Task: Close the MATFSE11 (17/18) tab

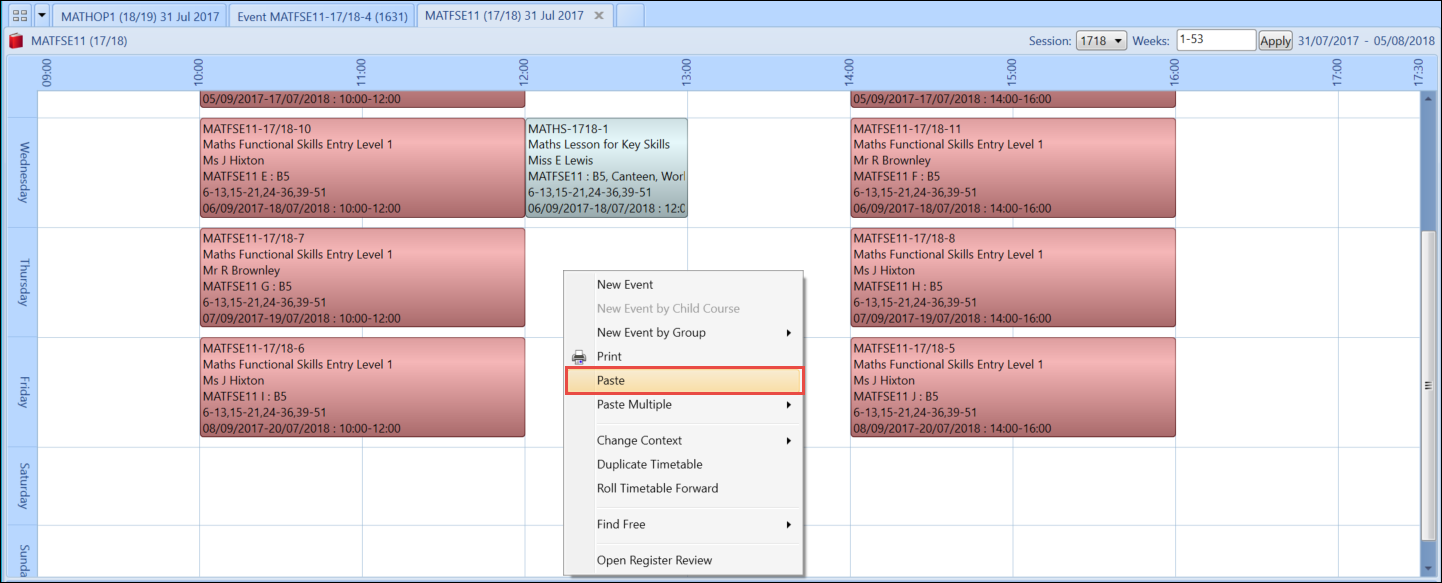Action: pos(598,16)
